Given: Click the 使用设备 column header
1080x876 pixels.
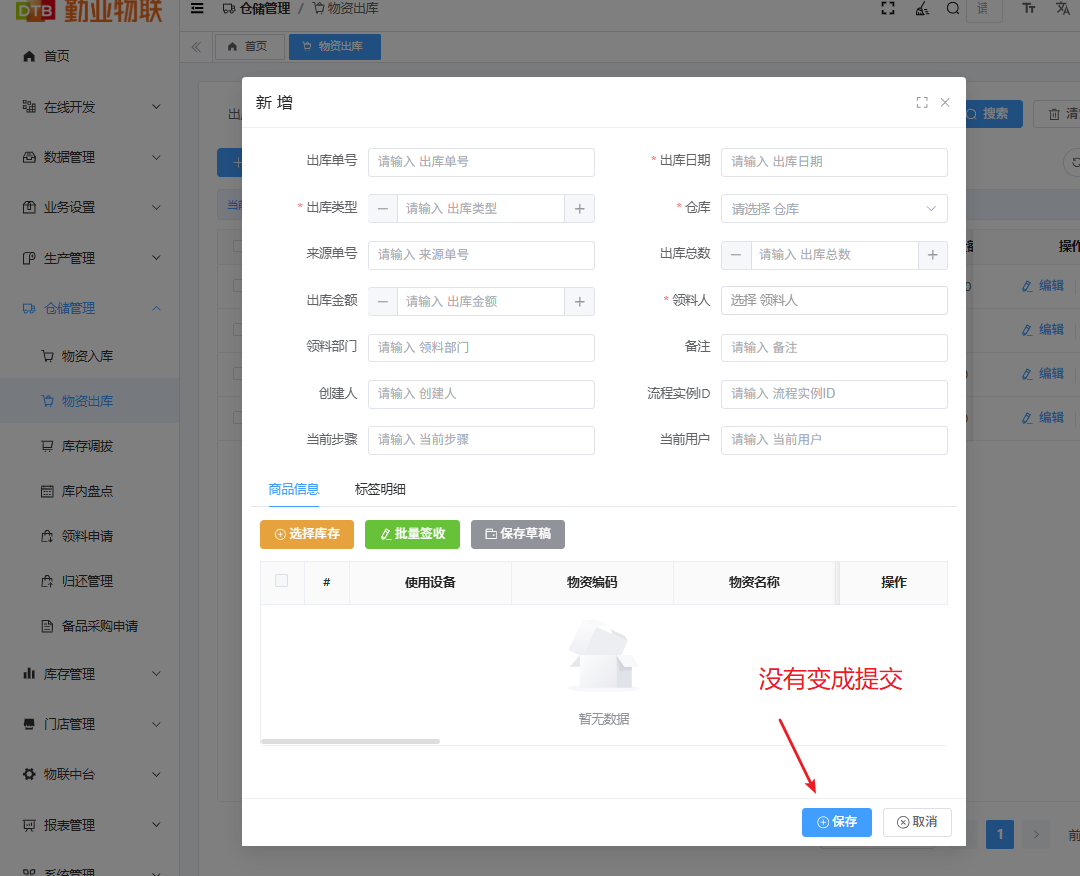Looking at the screenshot, I should [430, 583].
